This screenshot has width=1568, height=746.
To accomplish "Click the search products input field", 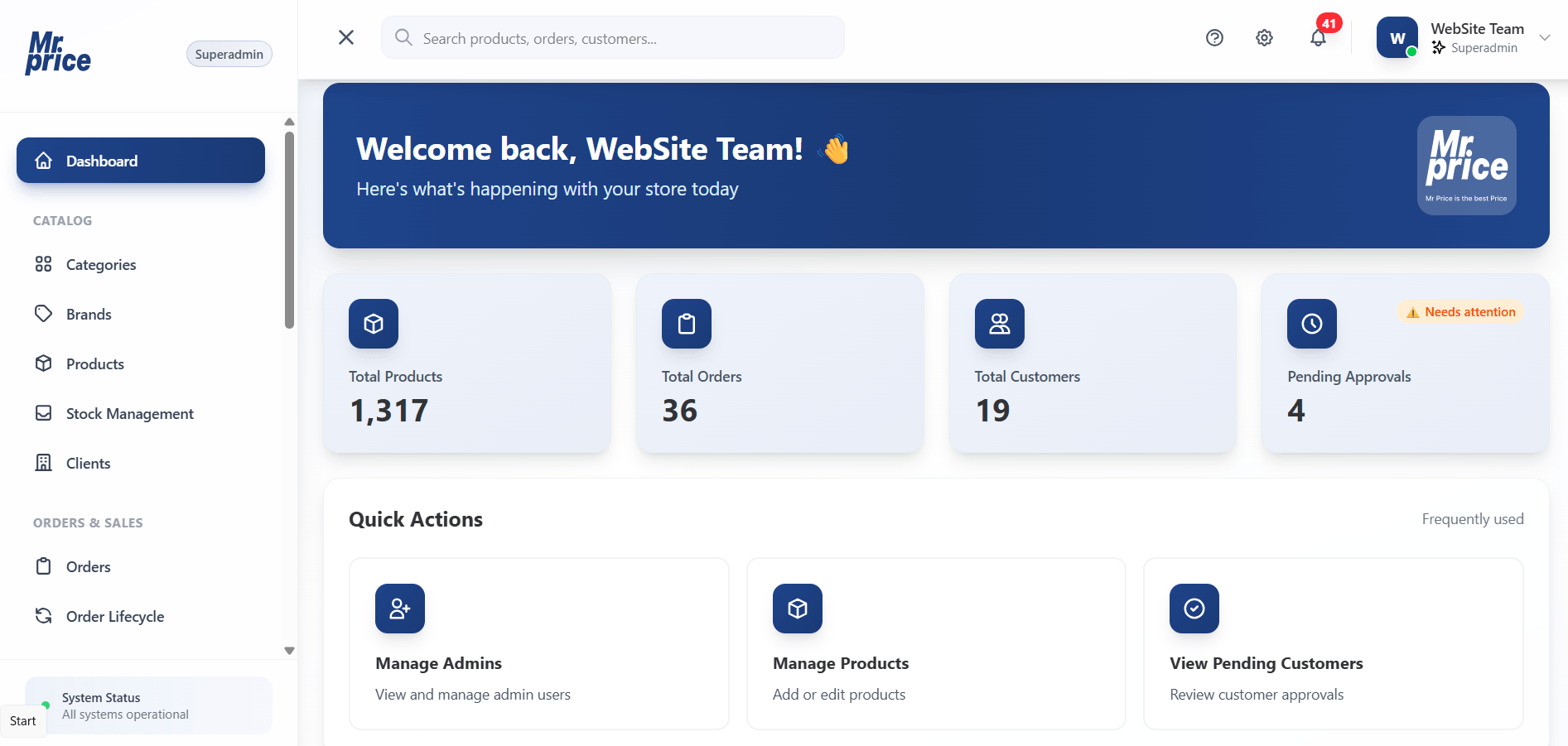I will coord(613,38).
